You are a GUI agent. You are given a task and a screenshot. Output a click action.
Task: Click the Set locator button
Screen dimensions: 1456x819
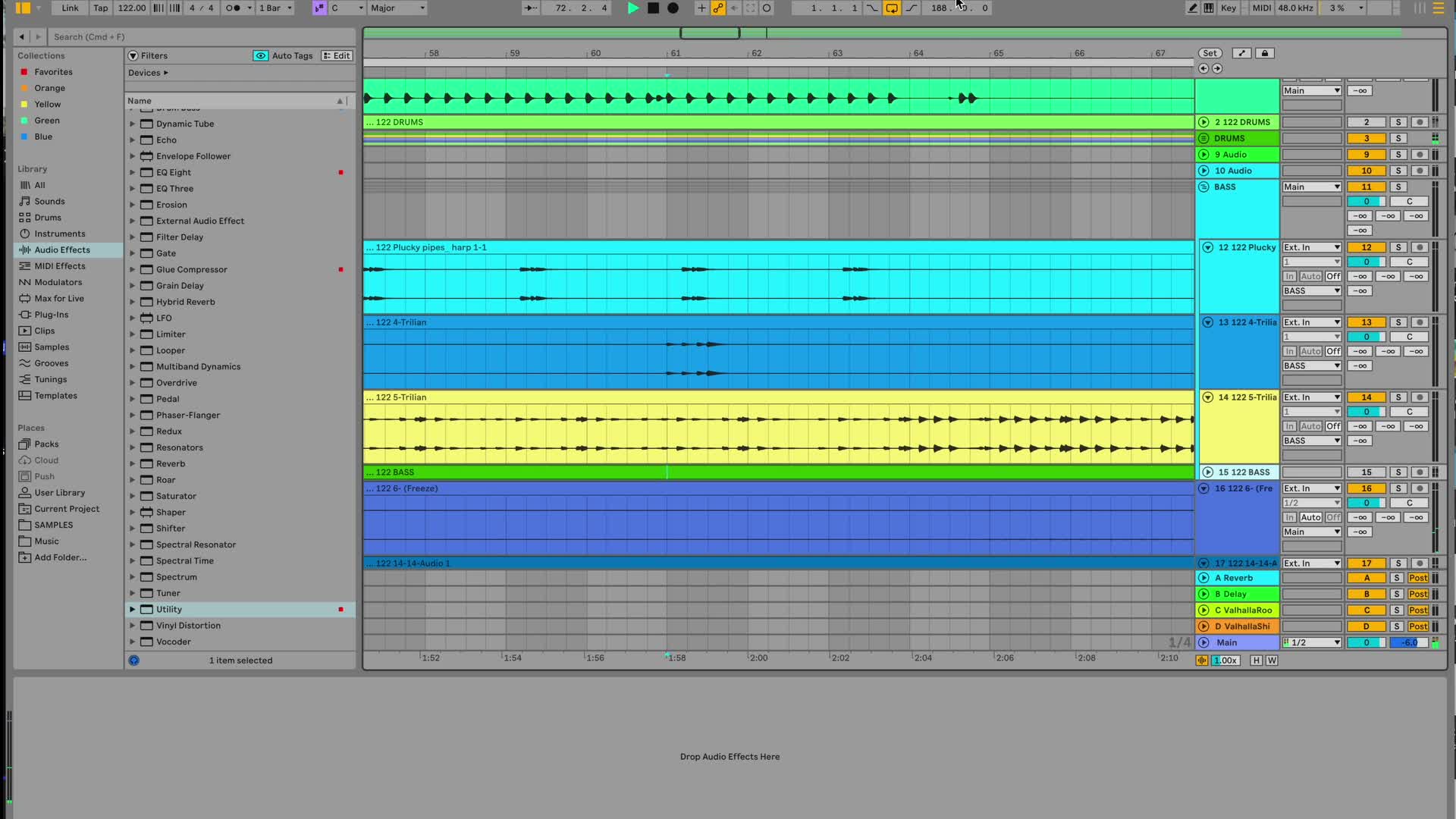coord(1210,53)
